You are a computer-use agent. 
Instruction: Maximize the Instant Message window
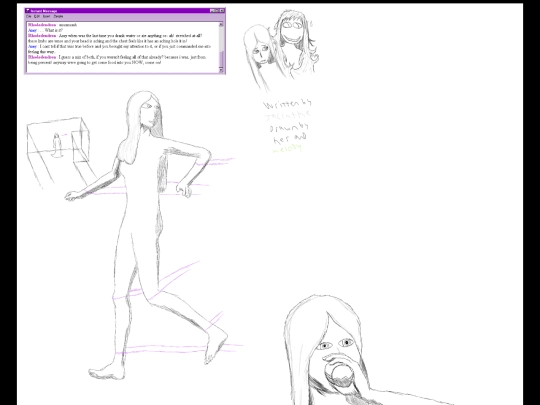click(x=217, y=11)
